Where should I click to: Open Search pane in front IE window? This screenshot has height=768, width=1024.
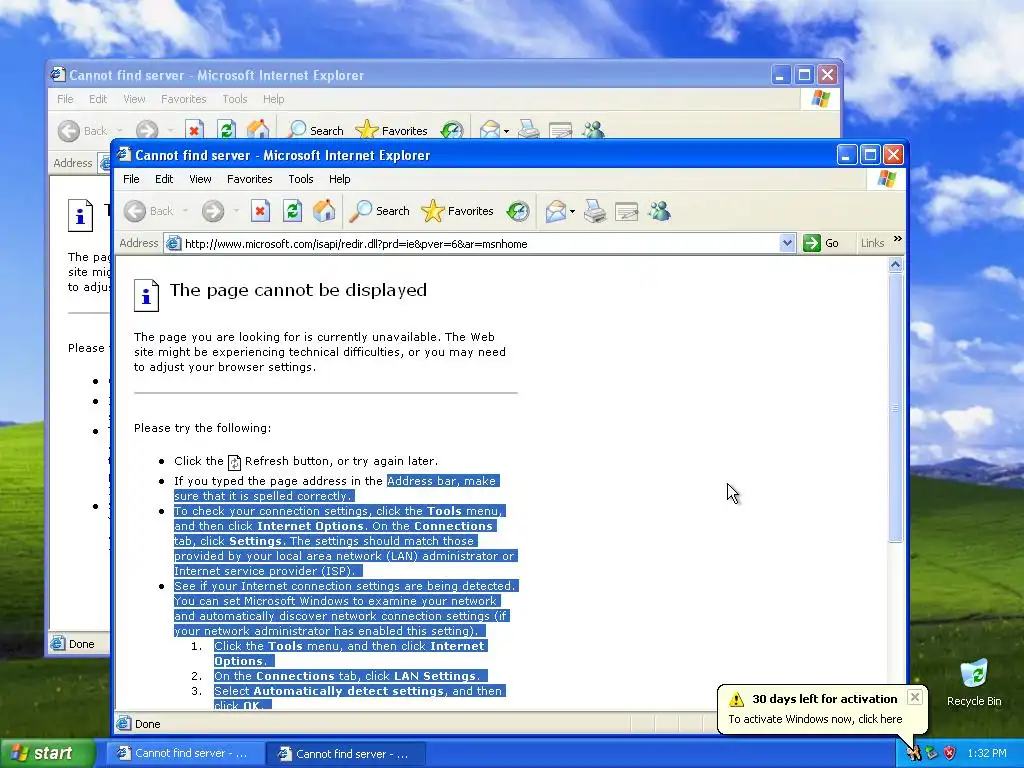[x=379, y=211]
